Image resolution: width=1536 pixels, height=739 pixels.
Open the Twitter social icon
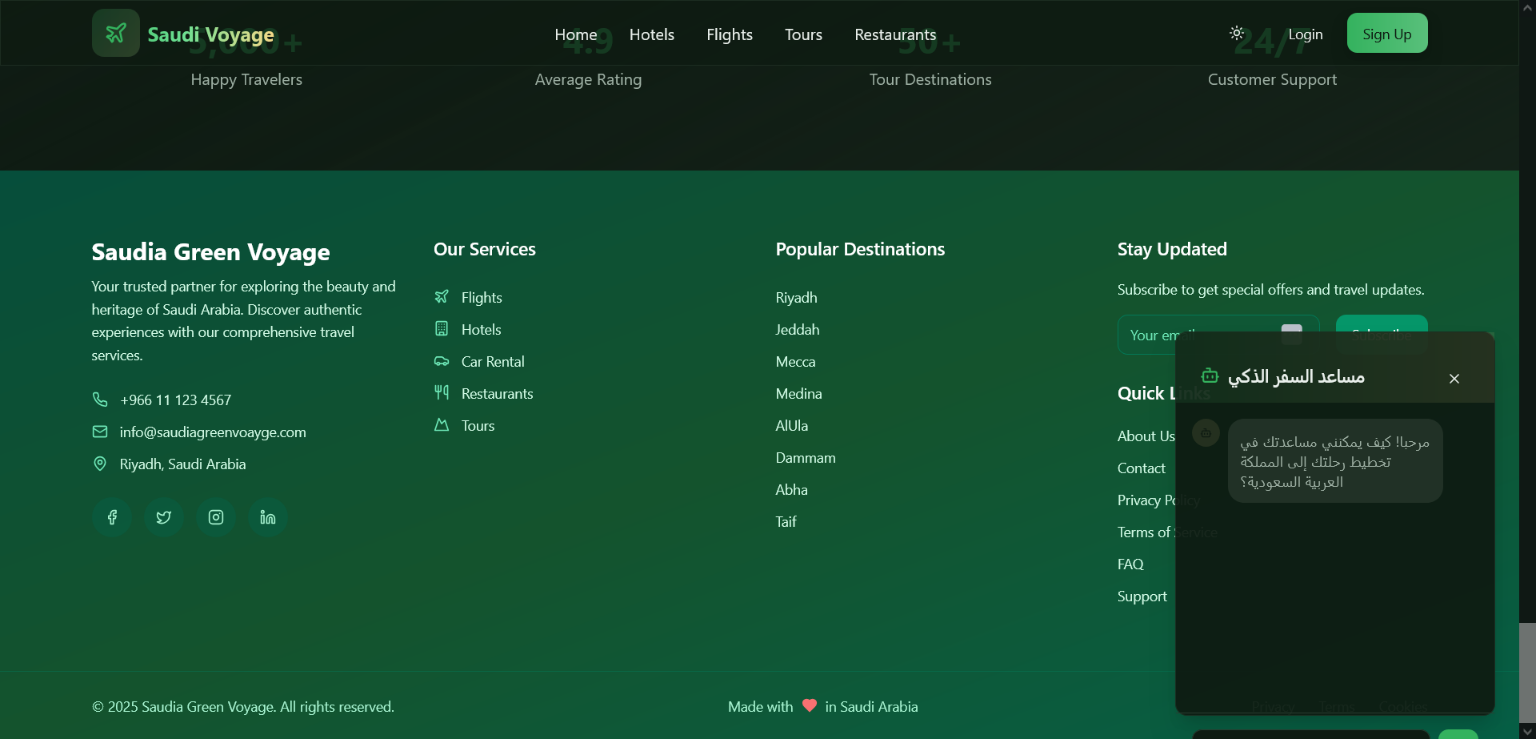[164, 517]
